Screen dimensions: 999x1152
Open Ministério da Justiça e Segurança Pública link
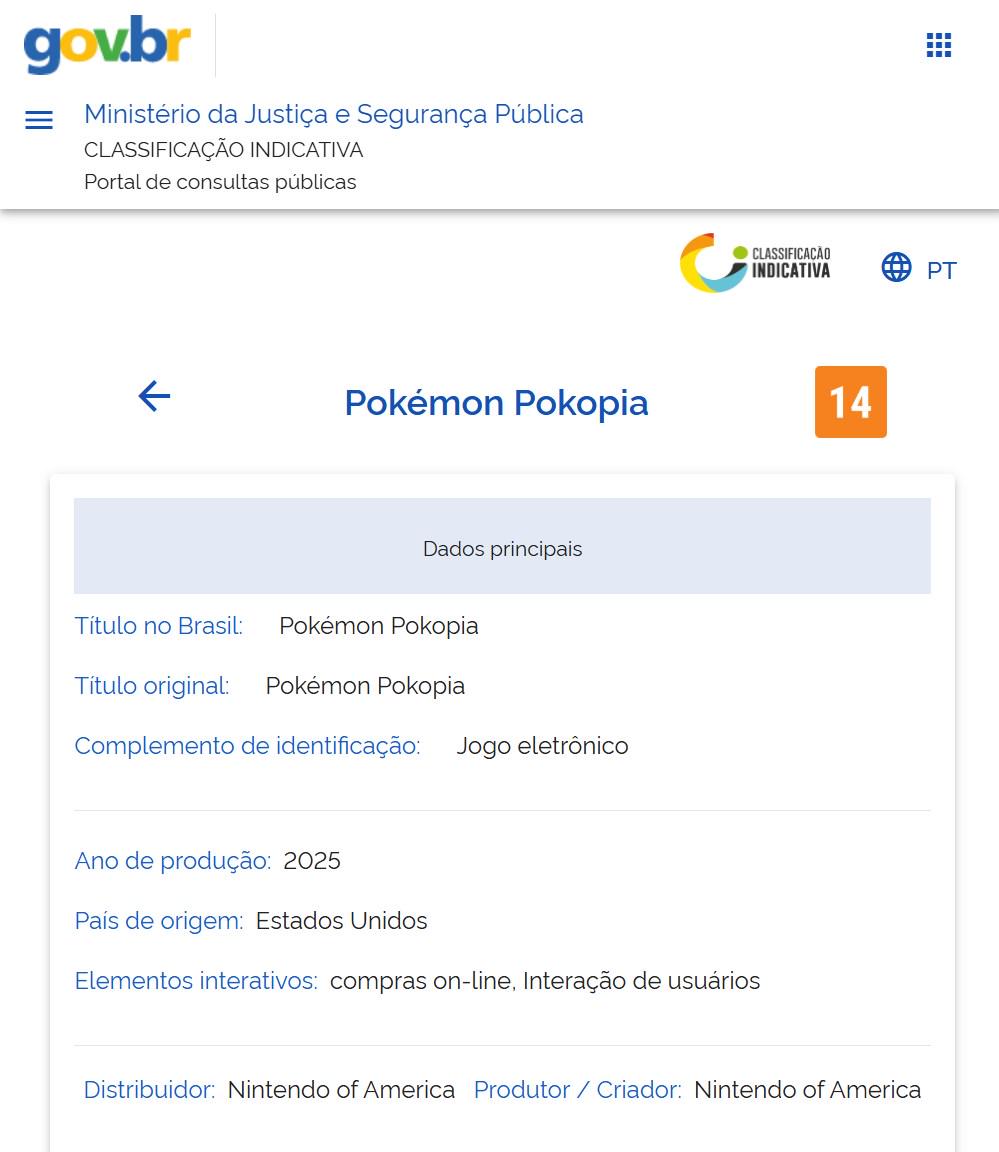[x=333, y=115]
